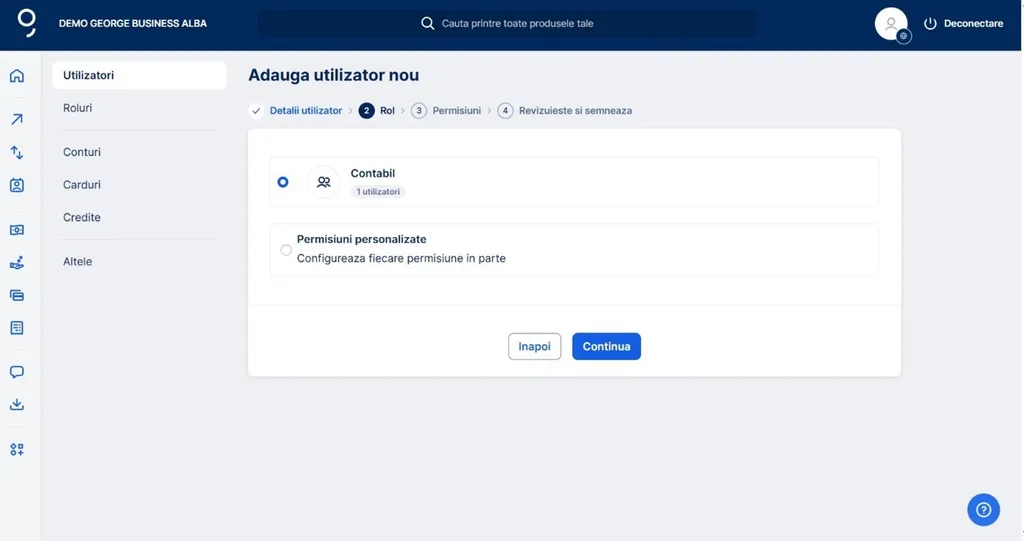
Task: Click the up-down transfer arrows icon
Action: coord(17,152)
